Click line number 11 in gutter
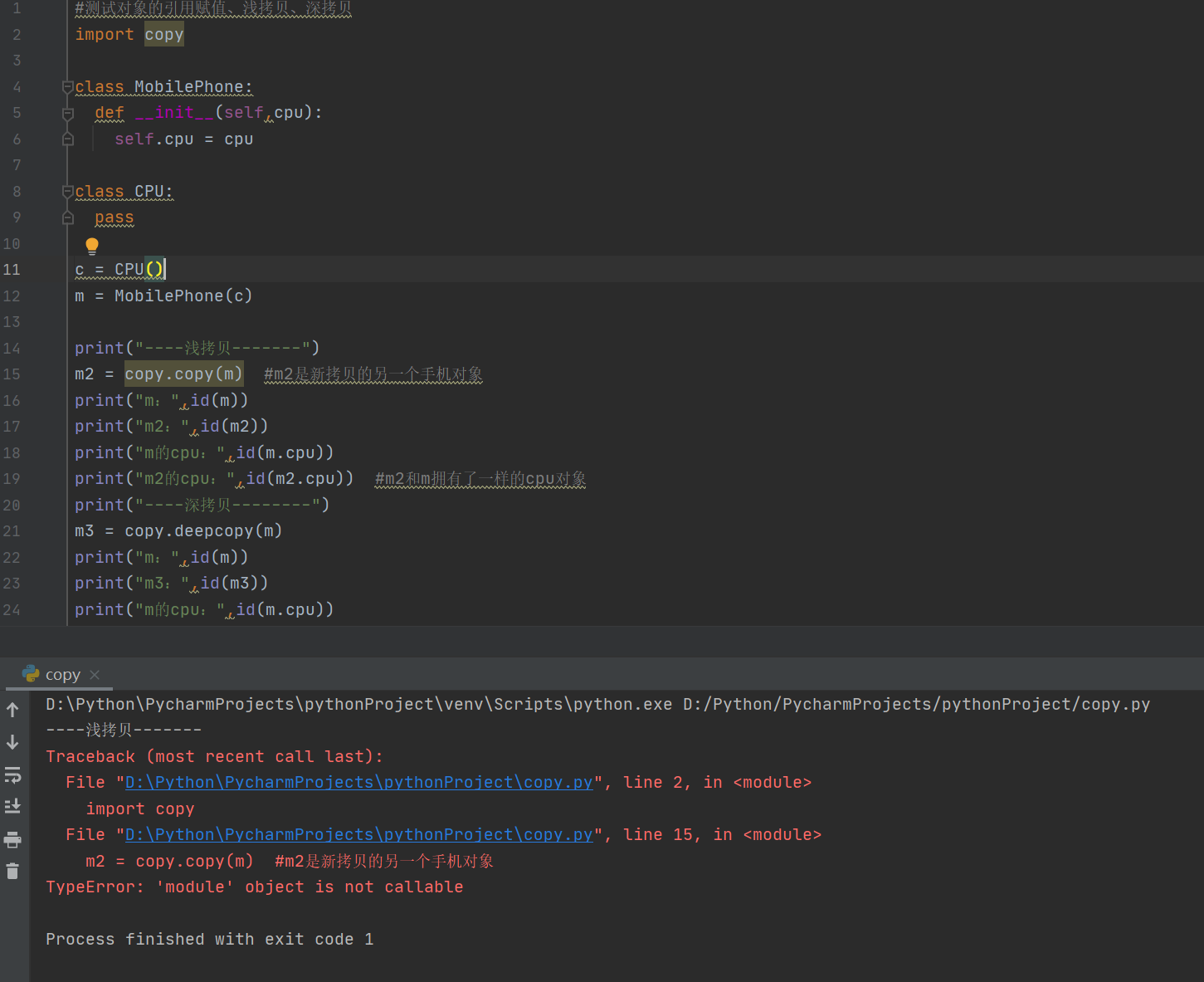This screenshot has width=1204, height=982. click(x=12, y=270)
